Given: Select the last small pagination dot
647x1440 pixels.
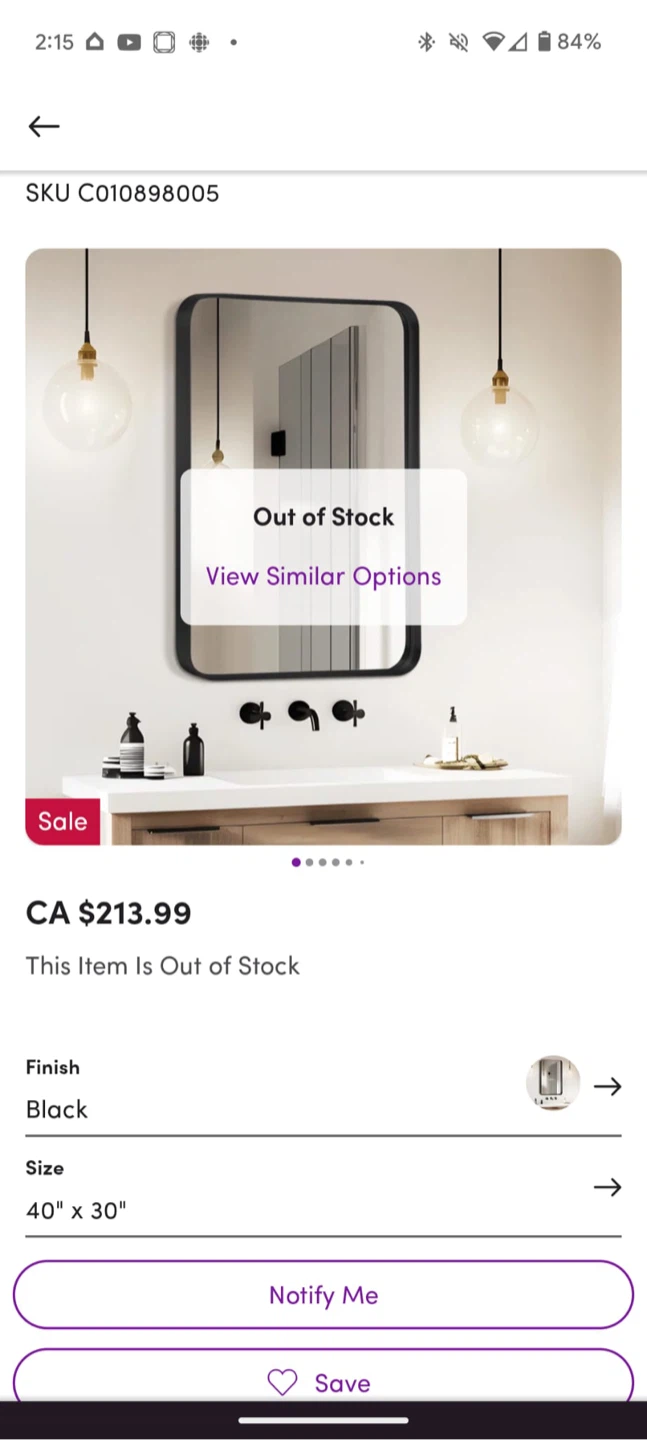Looking at the screenshot, I should [x=362, y=862].
